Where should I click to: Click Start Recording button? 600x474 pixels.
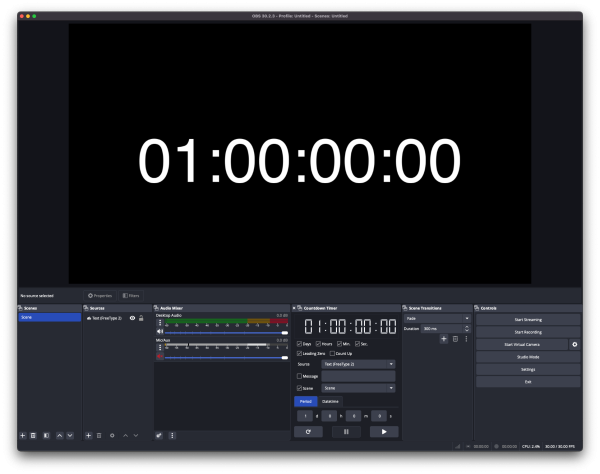(x=527, y=331)
